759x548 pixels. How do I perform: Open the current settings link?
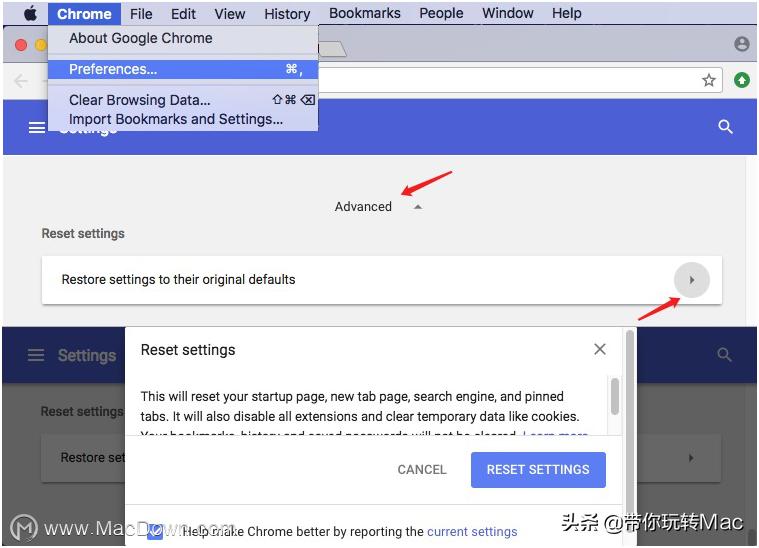(x=472, y=532)
